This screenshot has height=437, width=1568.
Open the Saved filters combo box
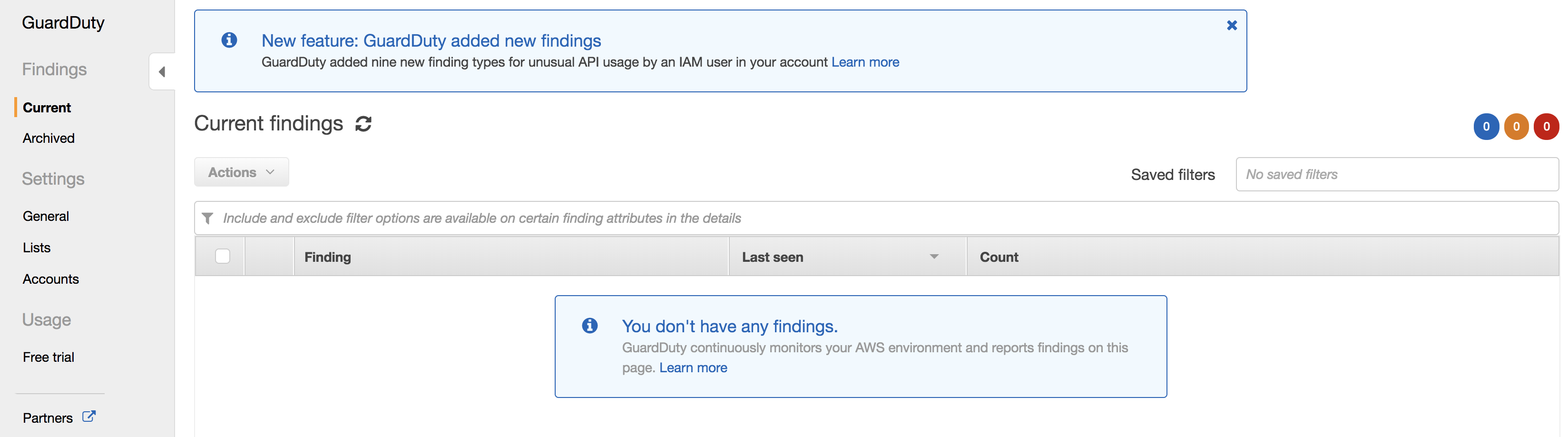pyautogui.click(x=1396, y=174)
